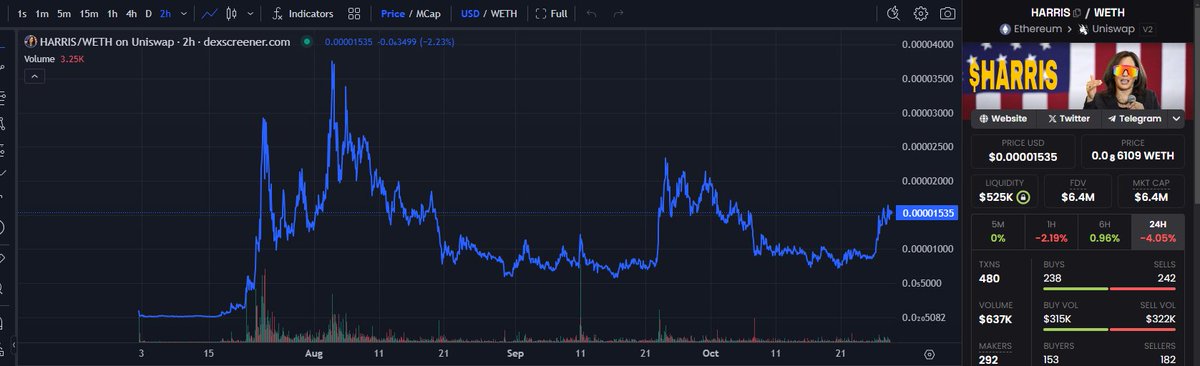Image resolution: width=1200 pixels, height=366 pixels.
Task: Select the 15m timeframe
Action: coord(89,14)
